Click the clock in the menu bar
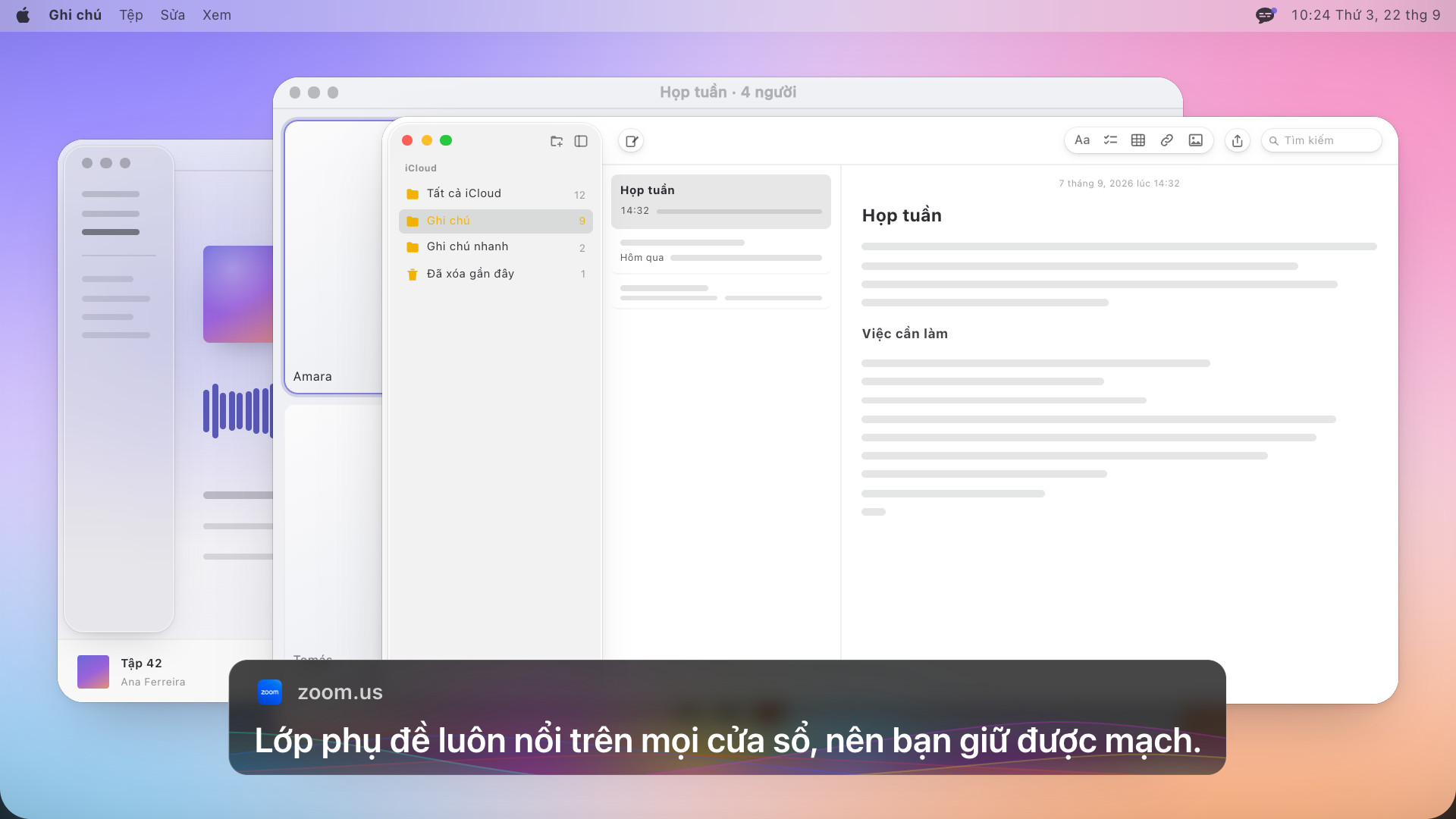Image resolution: width=1456 pixels, height=819 pixels. [x=1366, y=15]
